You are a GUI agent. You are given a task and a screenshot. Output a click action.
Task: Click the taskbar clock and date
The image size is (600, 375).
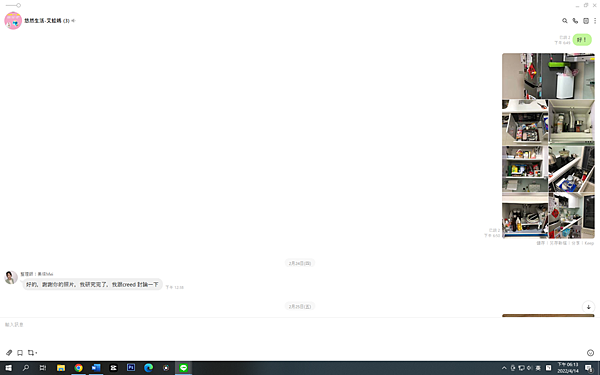(568, 368)
